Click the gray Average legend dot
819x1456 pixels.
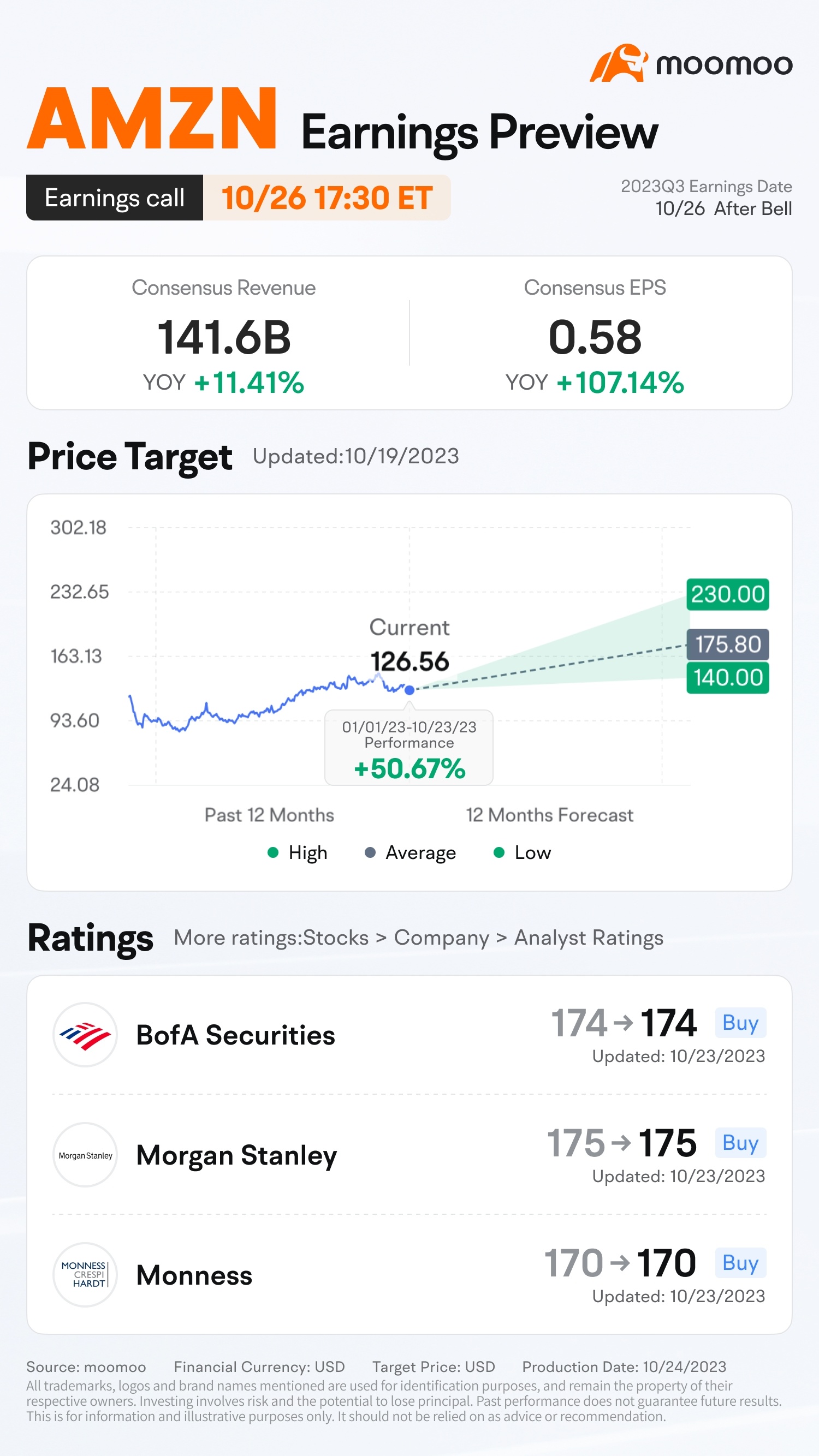pyautogui.click(x=370, y=852)
